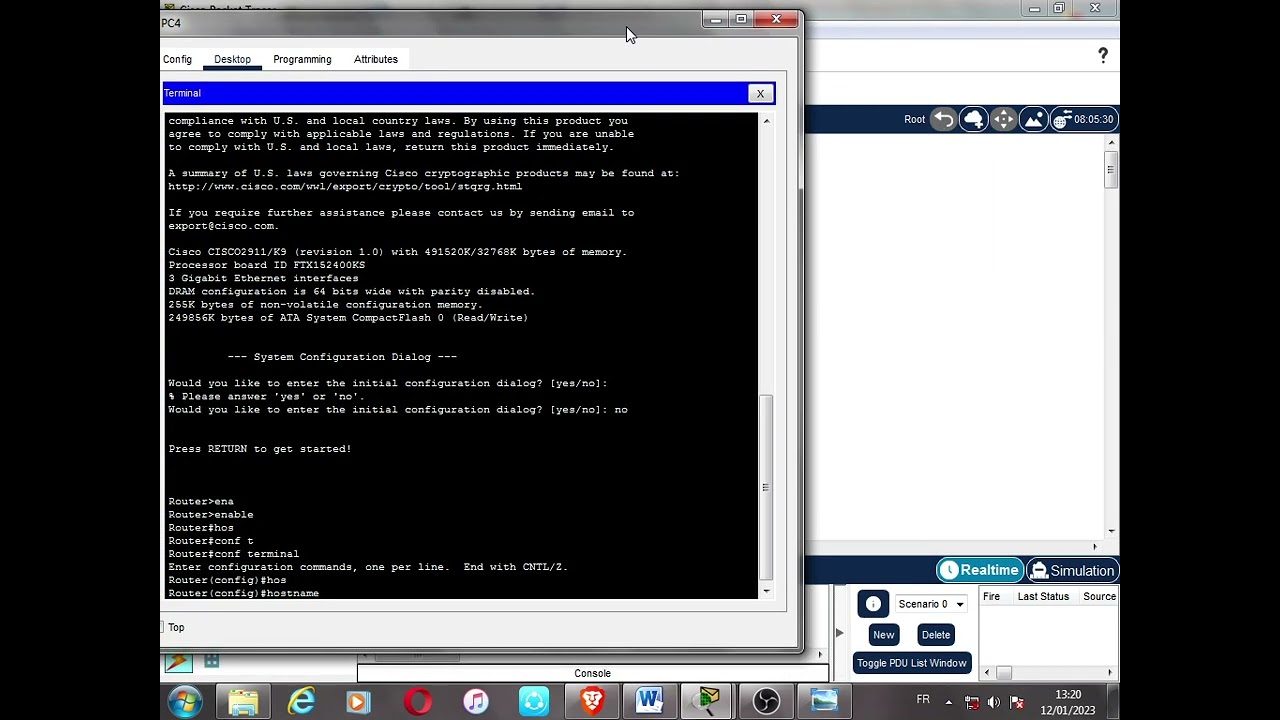
Task: Click the volume speaker tray icon
Action: 994,702
